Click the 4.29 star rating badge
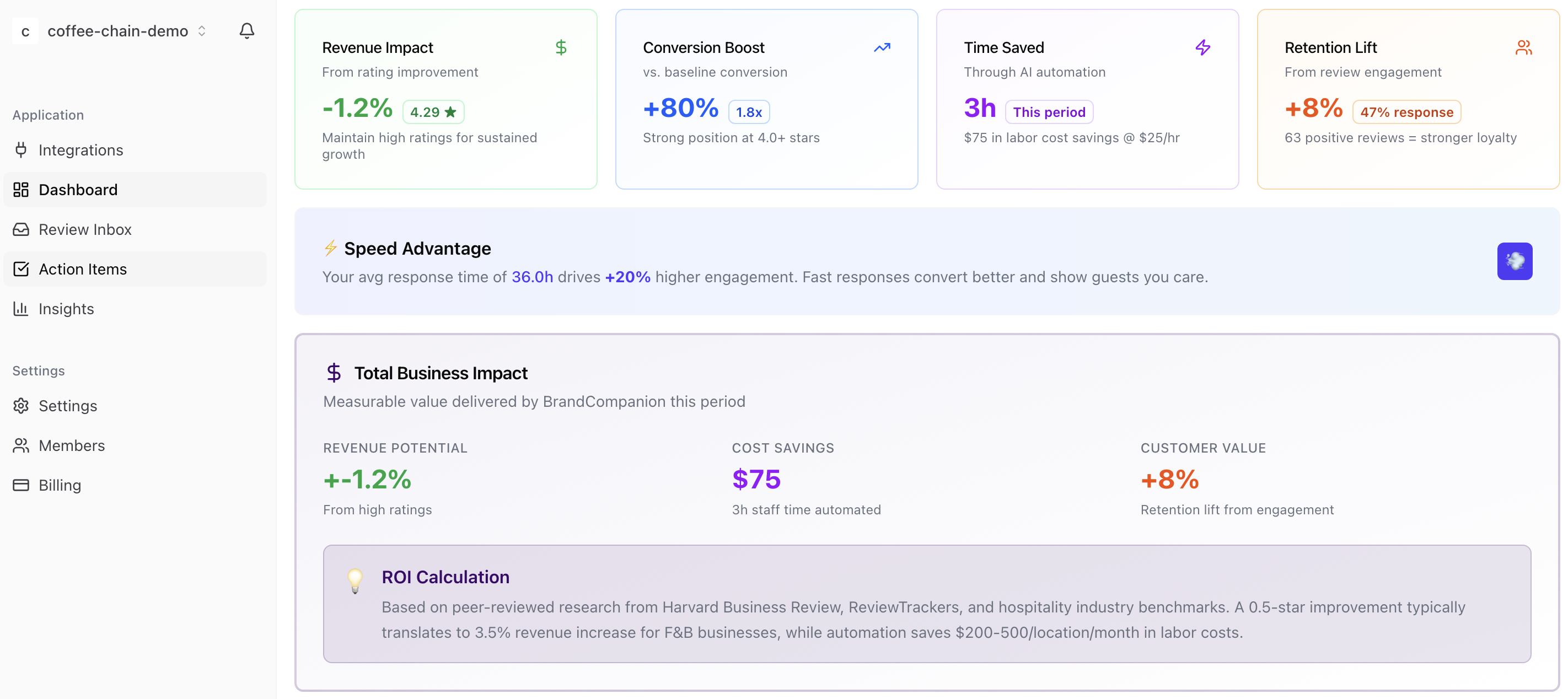 click(x=433, y=111)
